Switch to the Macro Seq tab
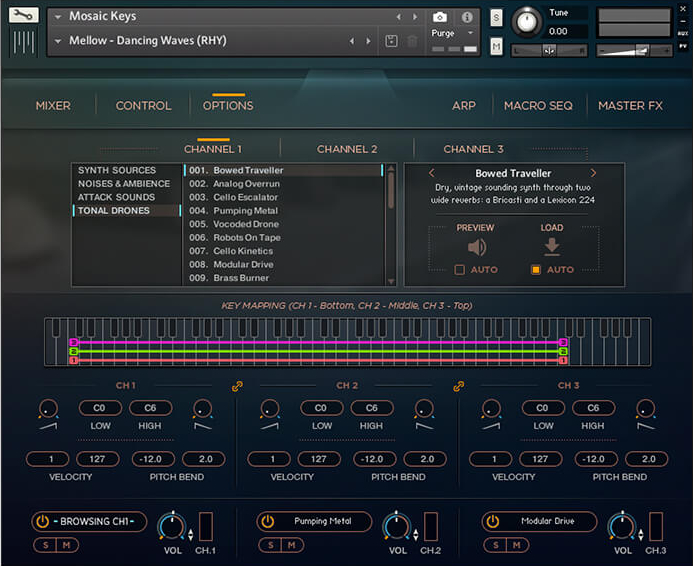Screen dimensions: 693x566 click(538, 106)
